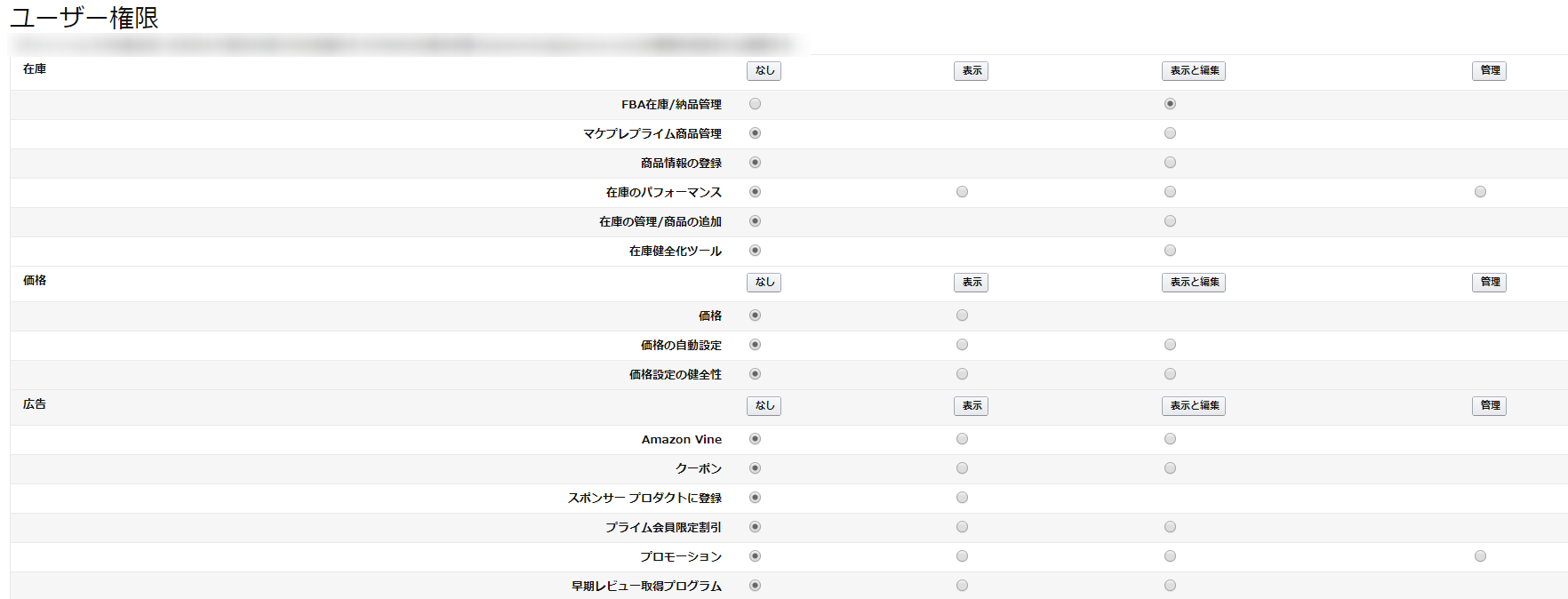Click the 表示と編集 button in the 在庫 section
Viewport: 1568px width, 599px height.
[x=1193, y=71]
